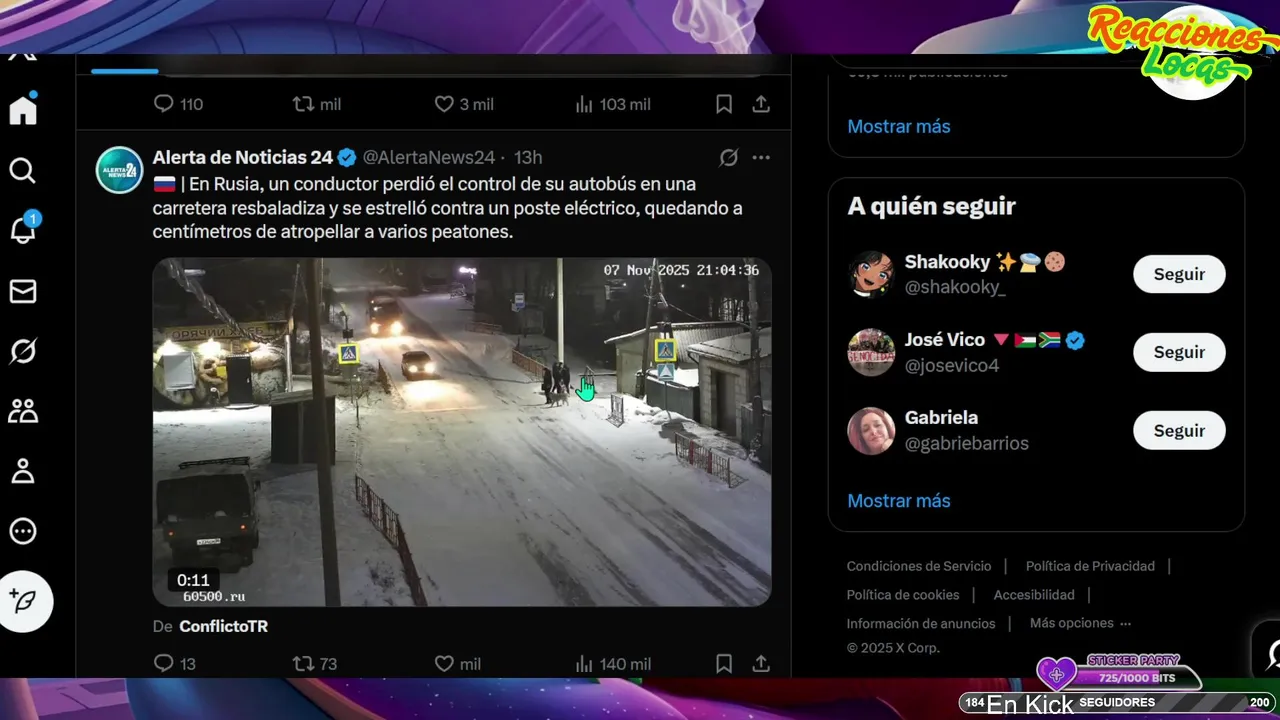
Task: Open Condiciones de Servicio footer link
Action: [x=919, y=566]
